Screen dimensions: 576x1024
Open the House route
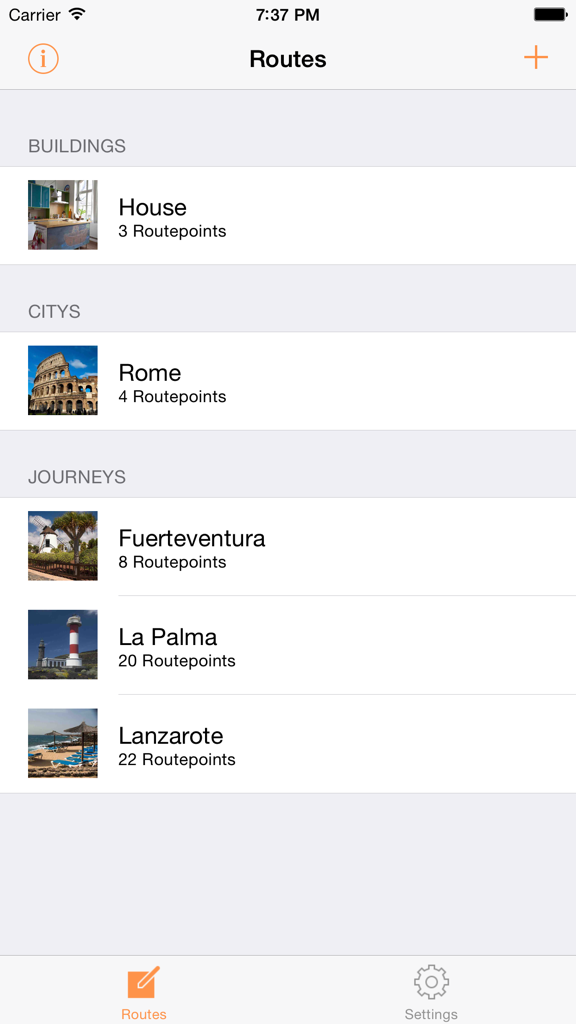pos(288,215)
